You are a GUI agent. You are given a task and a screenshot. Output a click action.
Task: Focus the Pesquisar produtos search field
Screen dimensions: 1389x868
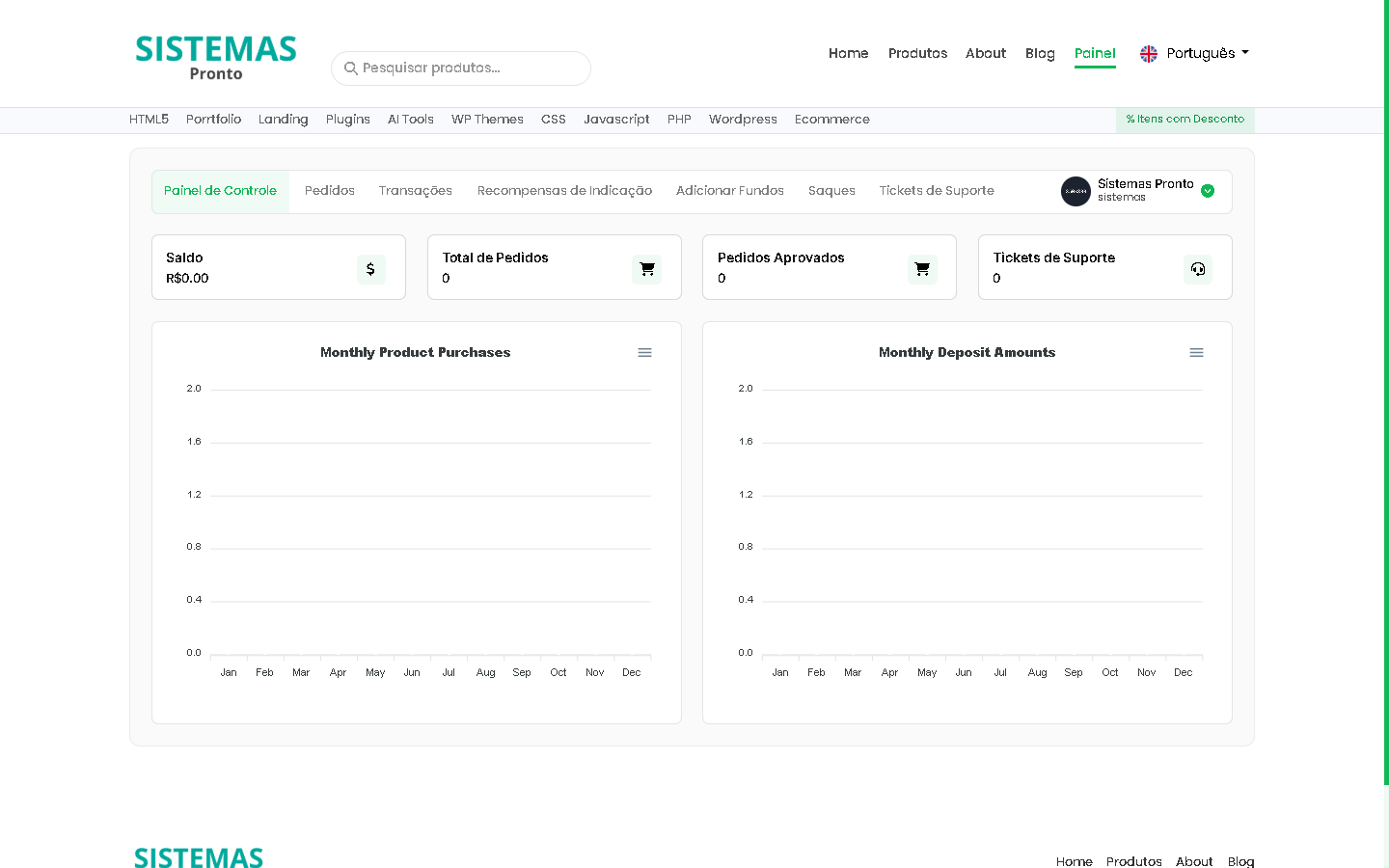(x=468, y=68)
